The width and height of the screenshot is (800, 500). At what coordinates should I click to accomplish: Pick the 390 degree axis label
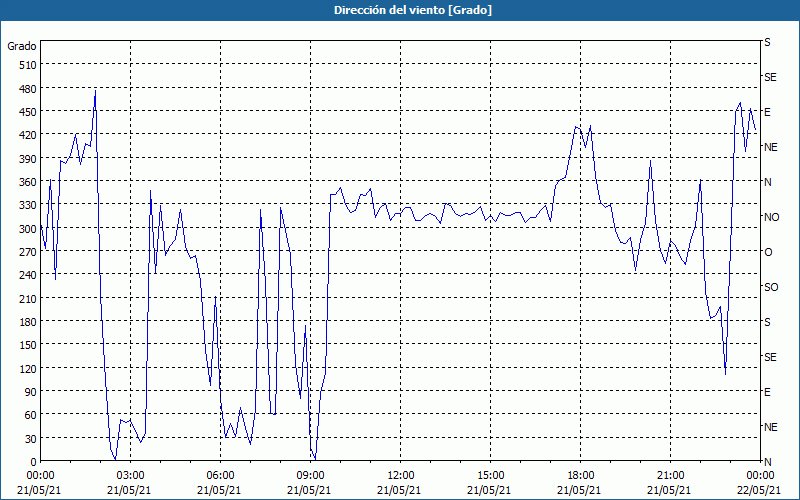[28, 159]
